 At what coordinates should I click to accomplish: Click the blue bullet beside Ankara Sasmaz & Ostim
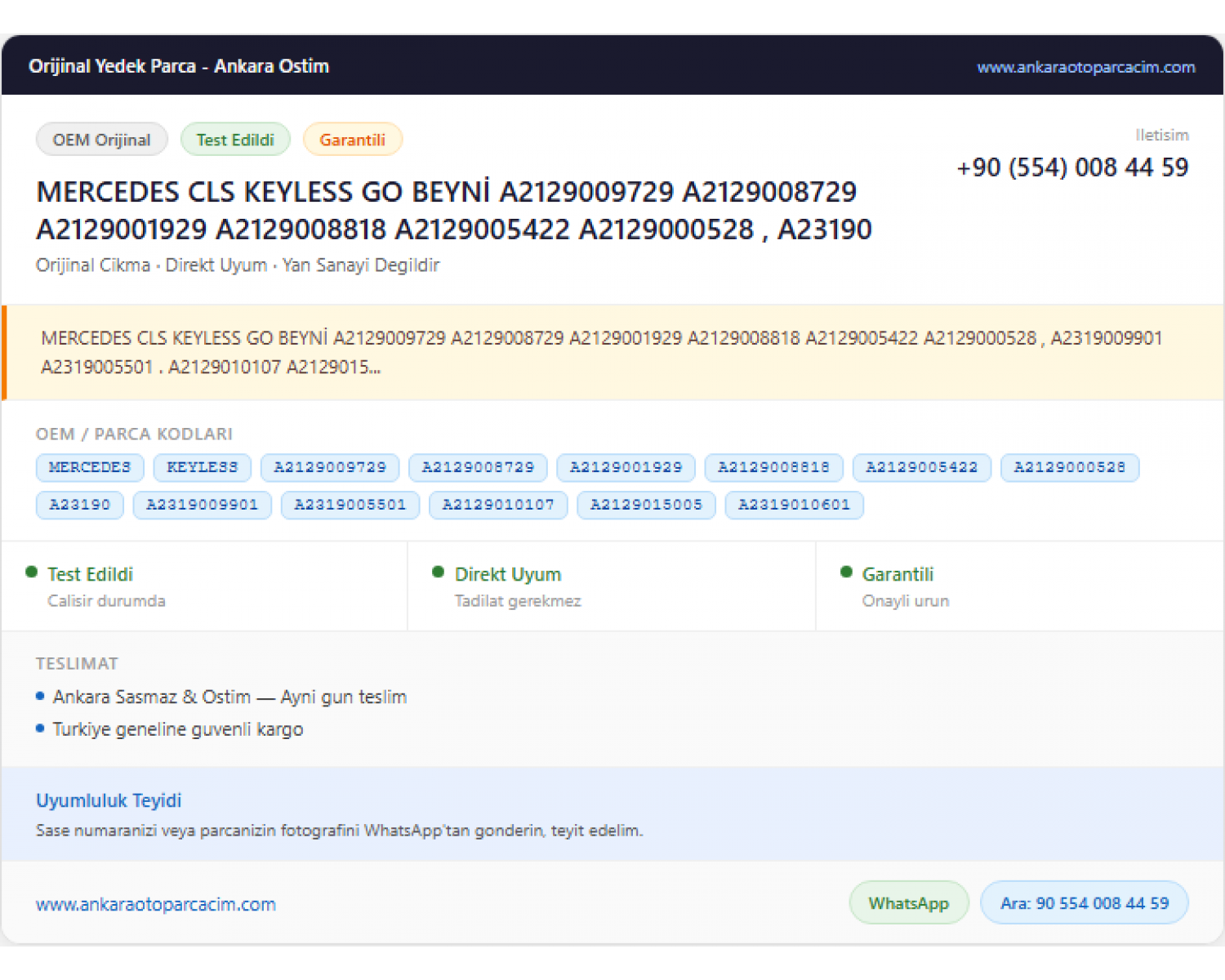coord(40,697)
